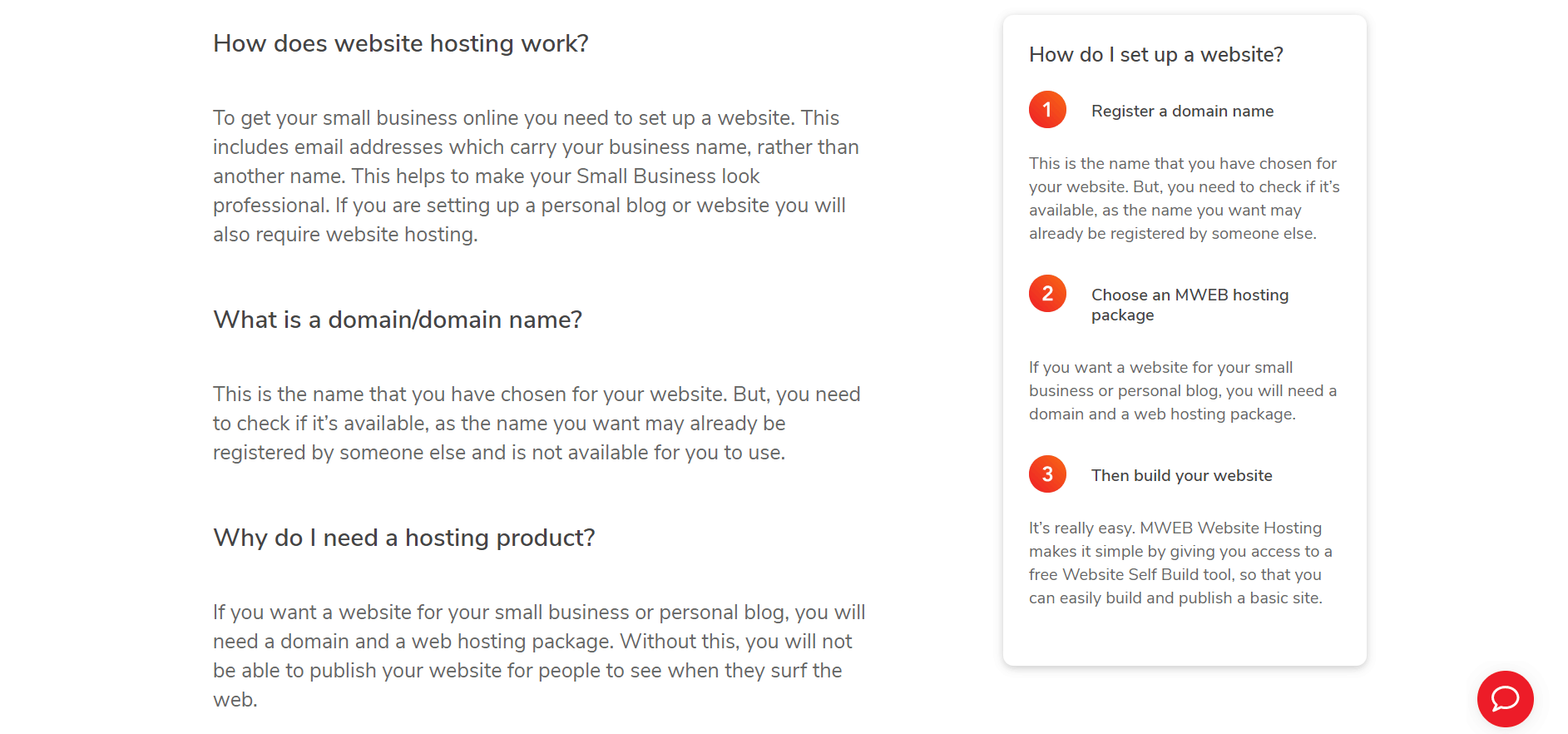1568x734 pixels.
Task: Click the step 3 numbered circle icon
Action: tap(1047, 474)
